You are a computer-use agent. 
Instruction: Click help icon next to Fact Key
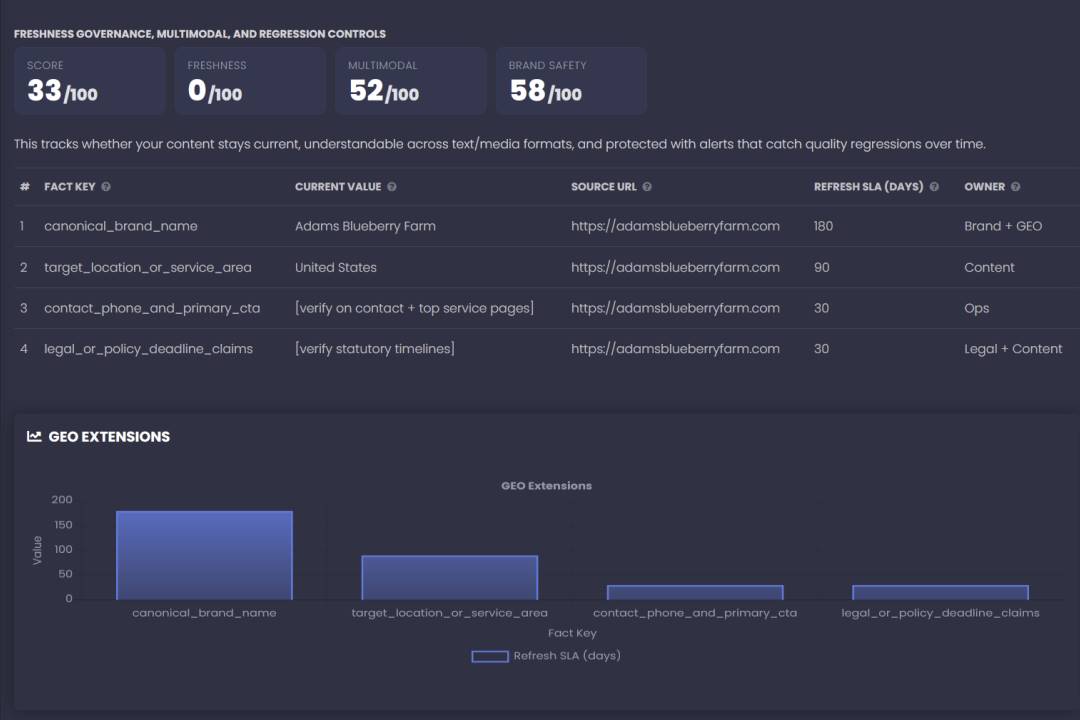click(x=106, y=187)
